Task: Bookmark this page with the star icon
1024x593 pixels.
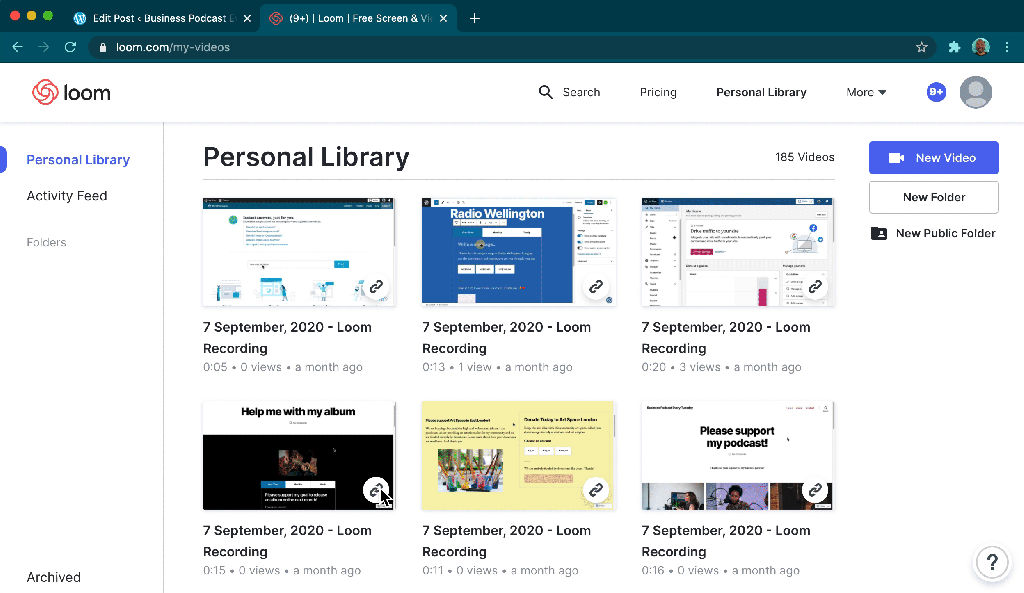Action: tap(921, 47)
